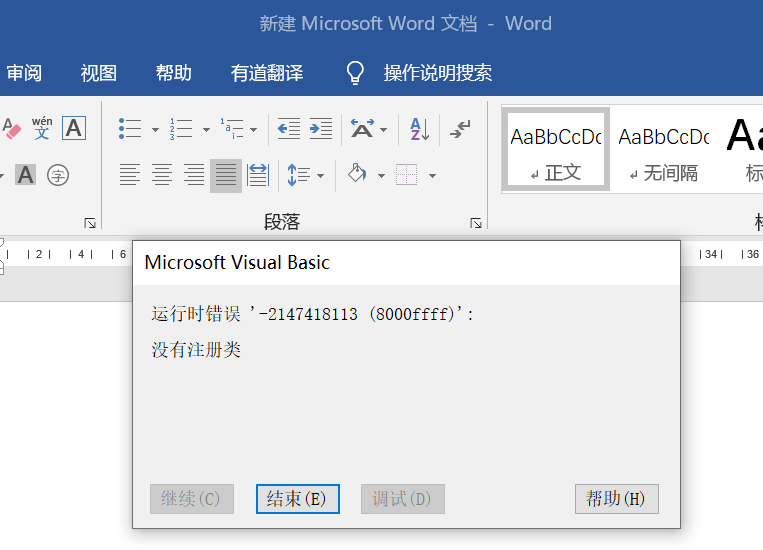Screen dimensions: 763x550
Task: Open font settings dialog launcher
Action: (90, 223)
